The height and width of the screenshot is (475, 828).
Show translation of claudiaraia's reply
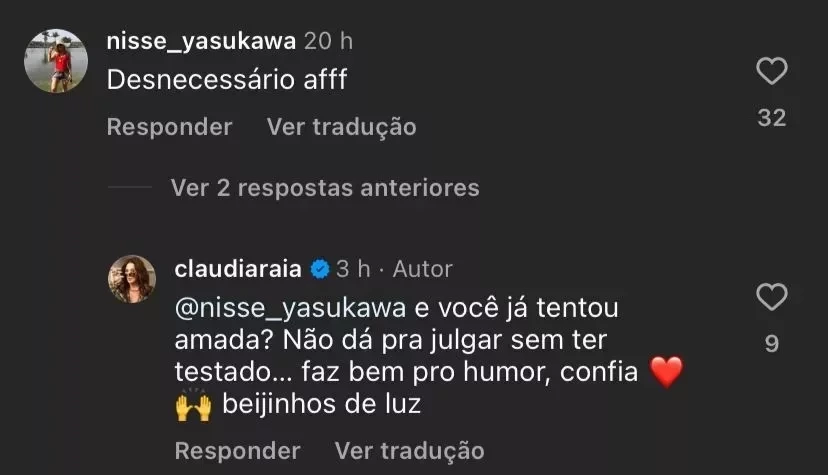click(x=409, y=450)
